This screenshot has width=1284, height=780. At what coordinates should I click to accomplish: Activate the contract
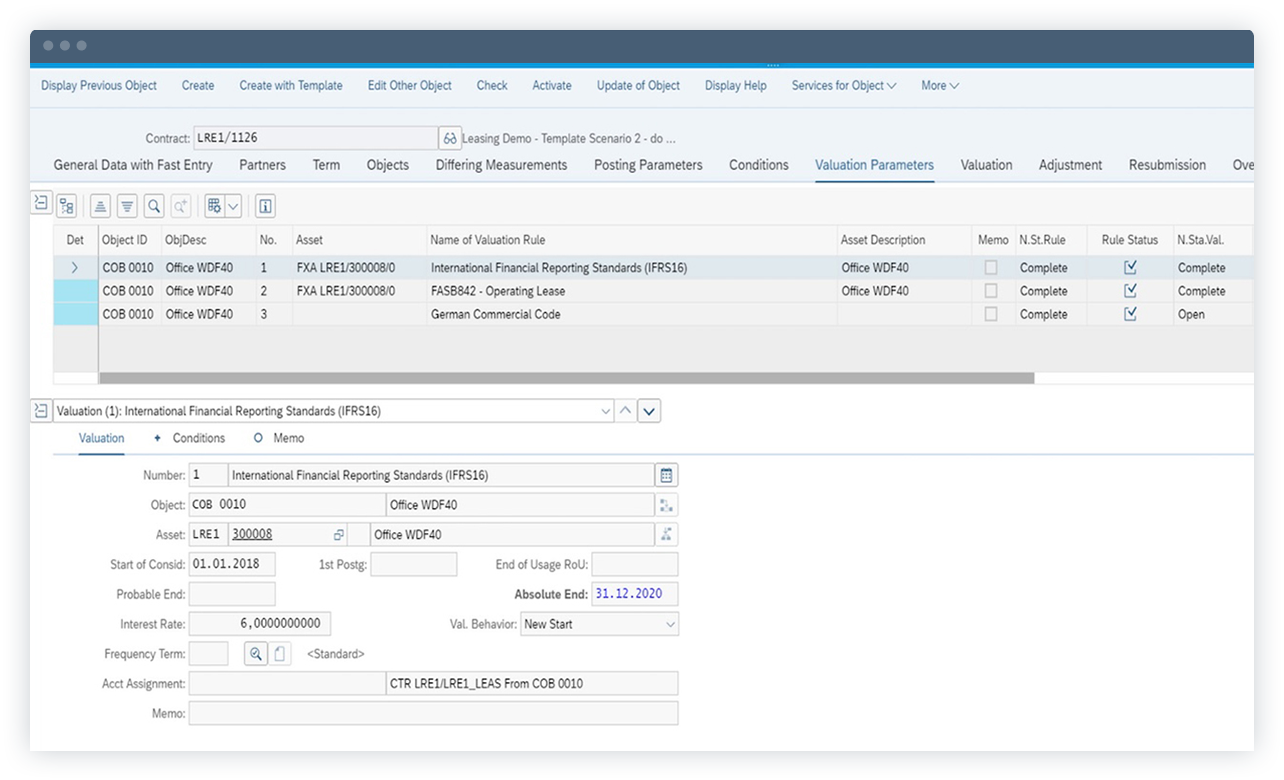551,86
